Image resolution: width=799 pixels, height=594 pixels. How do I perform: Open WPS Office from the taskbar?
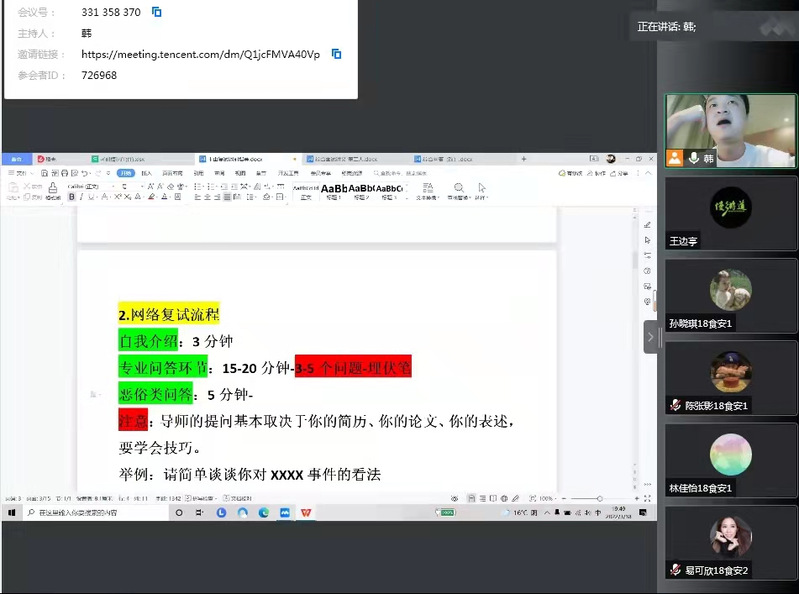pos(307,512)
